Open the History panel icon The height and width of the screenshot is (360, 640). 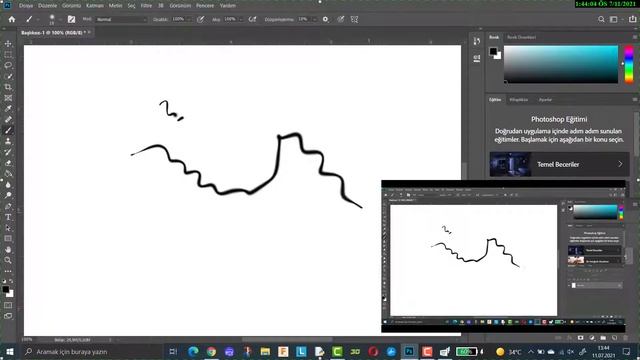coord(477,41)
